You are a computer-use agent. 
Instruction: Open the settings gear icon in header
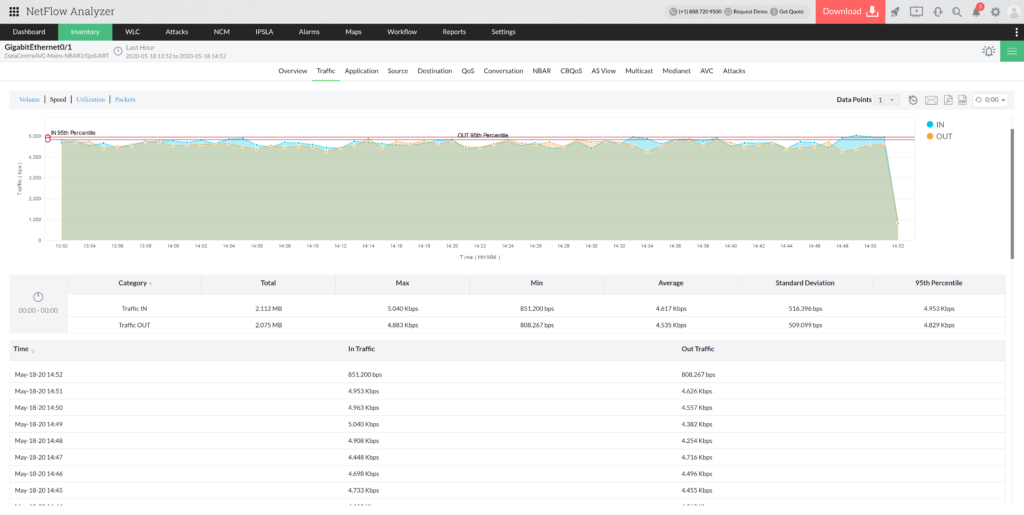click(x=995, y=12)
